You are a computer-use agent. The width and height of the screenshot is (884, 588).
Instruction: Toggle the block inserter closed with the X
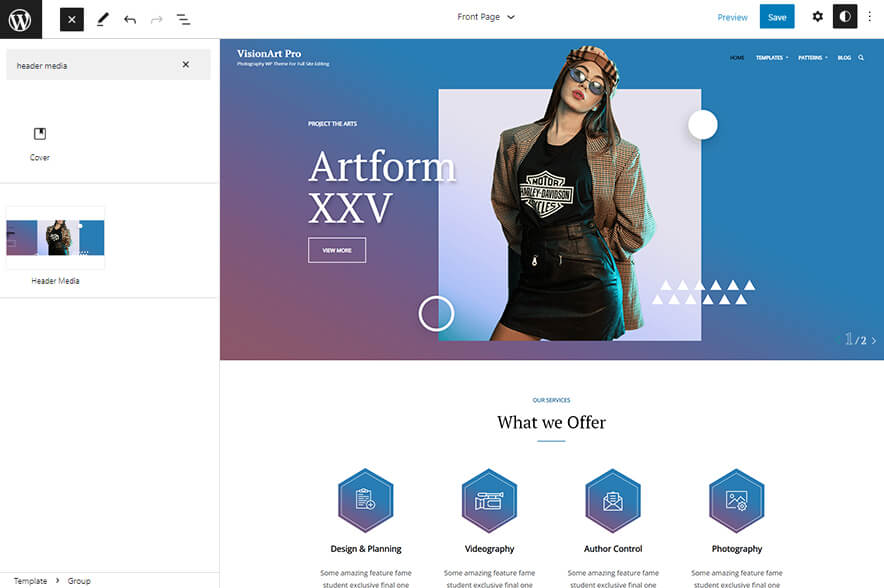pos(71,18)
